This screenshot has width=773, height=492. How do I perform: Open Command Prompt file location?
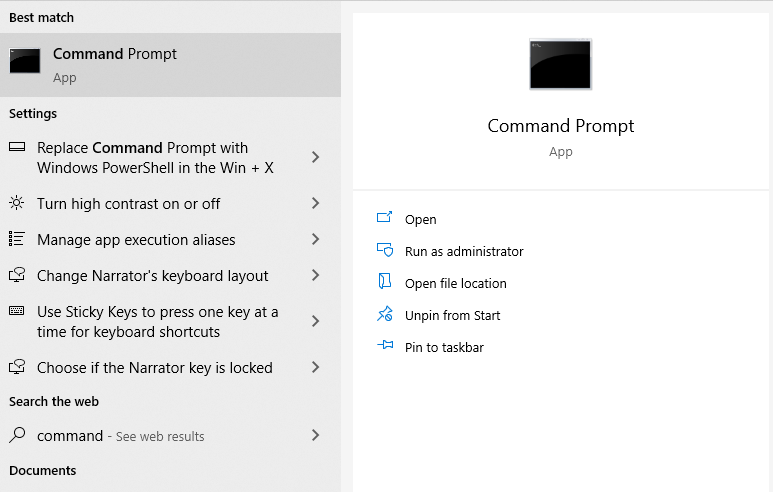(455, 284)
